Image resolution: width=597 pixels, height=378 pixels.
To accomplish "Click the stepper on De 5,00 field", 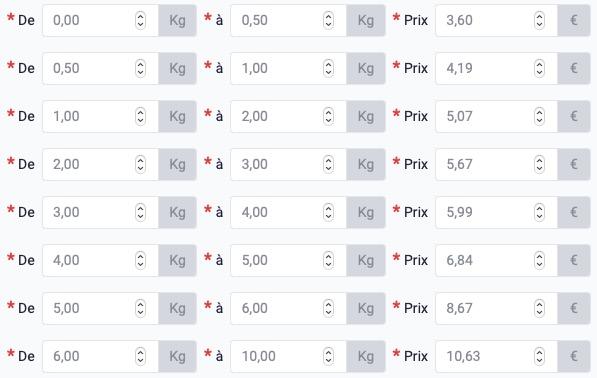I will (x=140, y=308).
